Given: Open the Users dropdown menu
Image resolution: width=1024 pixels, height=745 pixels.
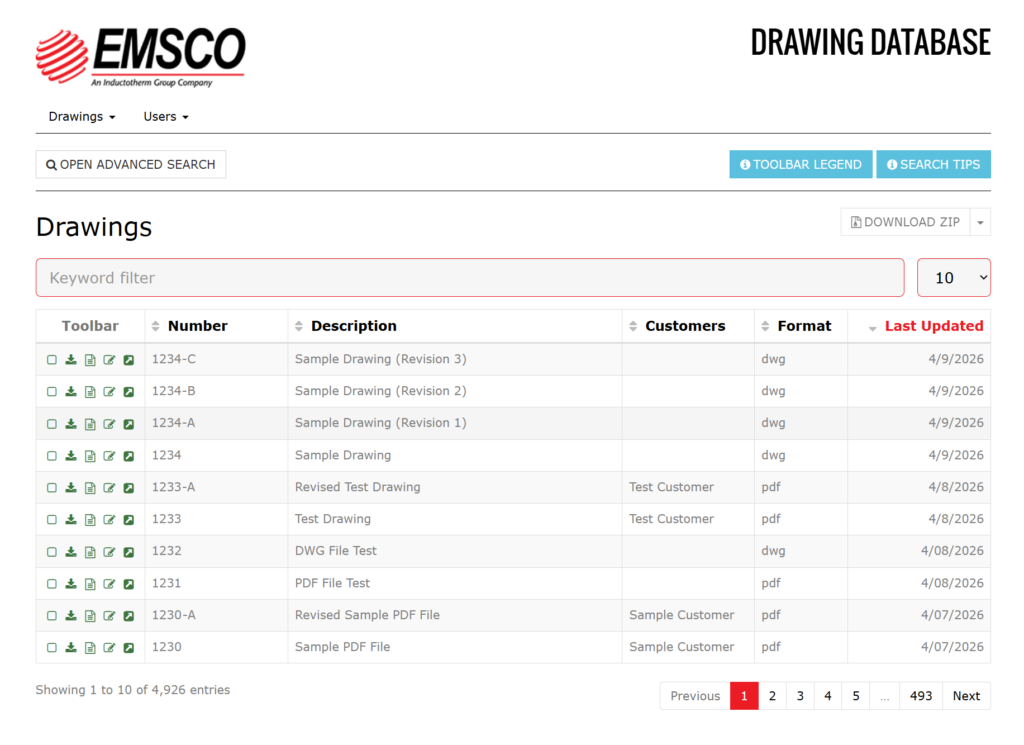Looking at the screenshot, I should click(x=166, y=117).
